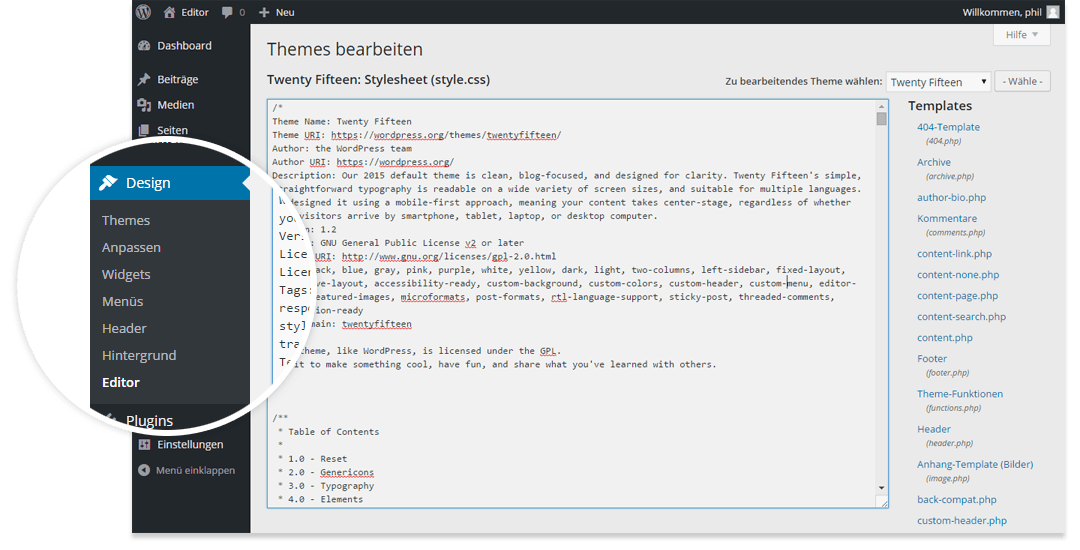Click the code editor scrollbar thumb

click(881, 118)
